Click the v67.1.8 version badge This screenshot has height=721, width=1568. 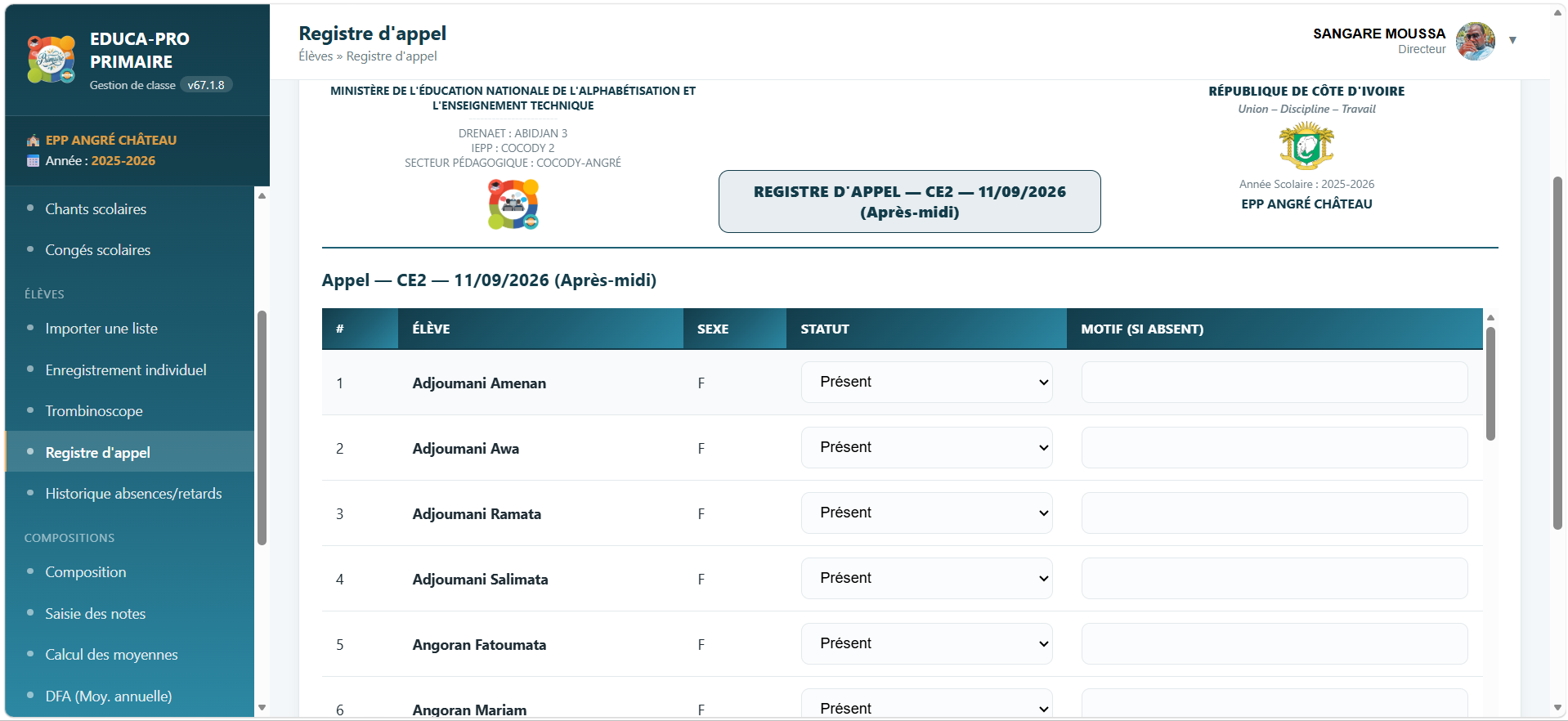coord(206,85)
